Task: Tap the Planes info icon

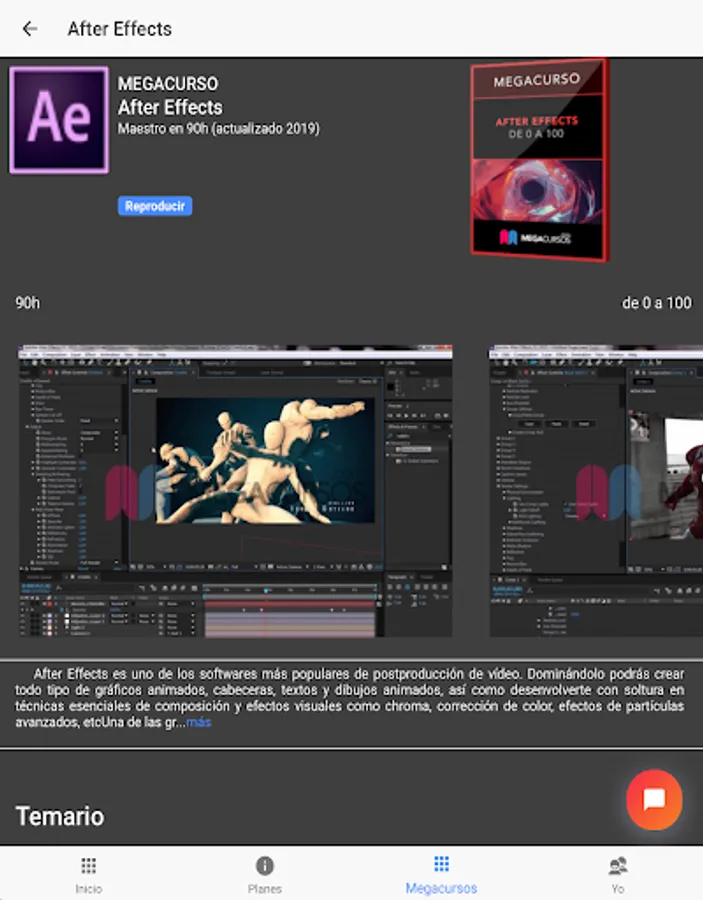Action: click(265, 865)
